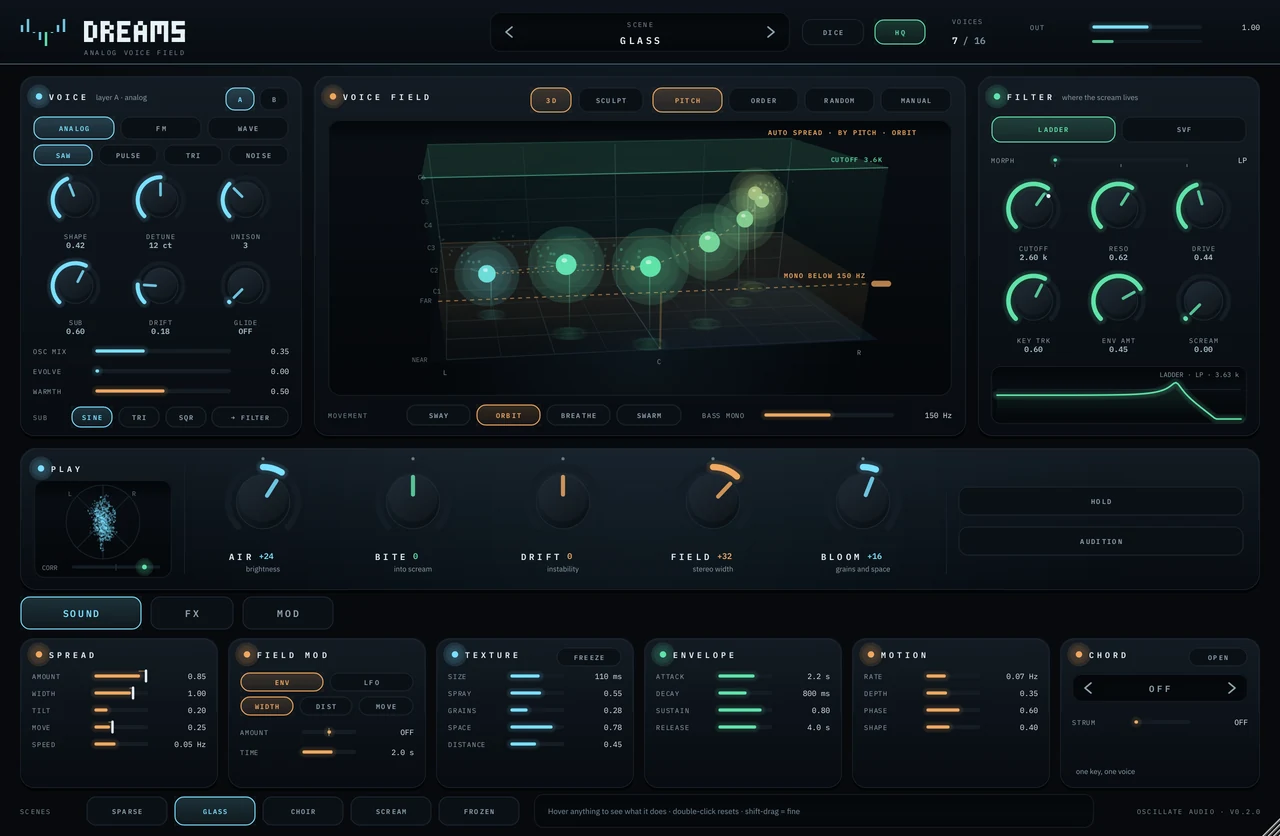Click the ladder filter response curve
1280x836 pixels.
1119,395
